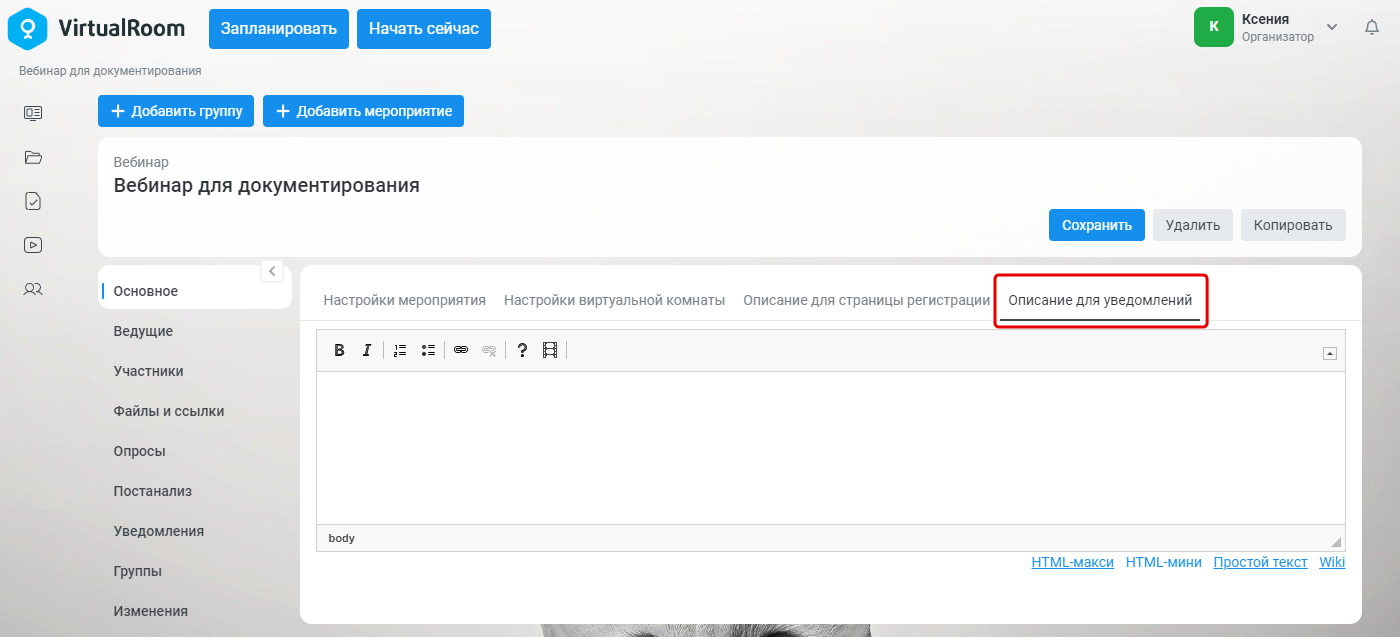Image resolution: width=1400 pixels, height=637 pixels.
Task: Open the Файлы и ссылки section
Action: tap(169, 411)
